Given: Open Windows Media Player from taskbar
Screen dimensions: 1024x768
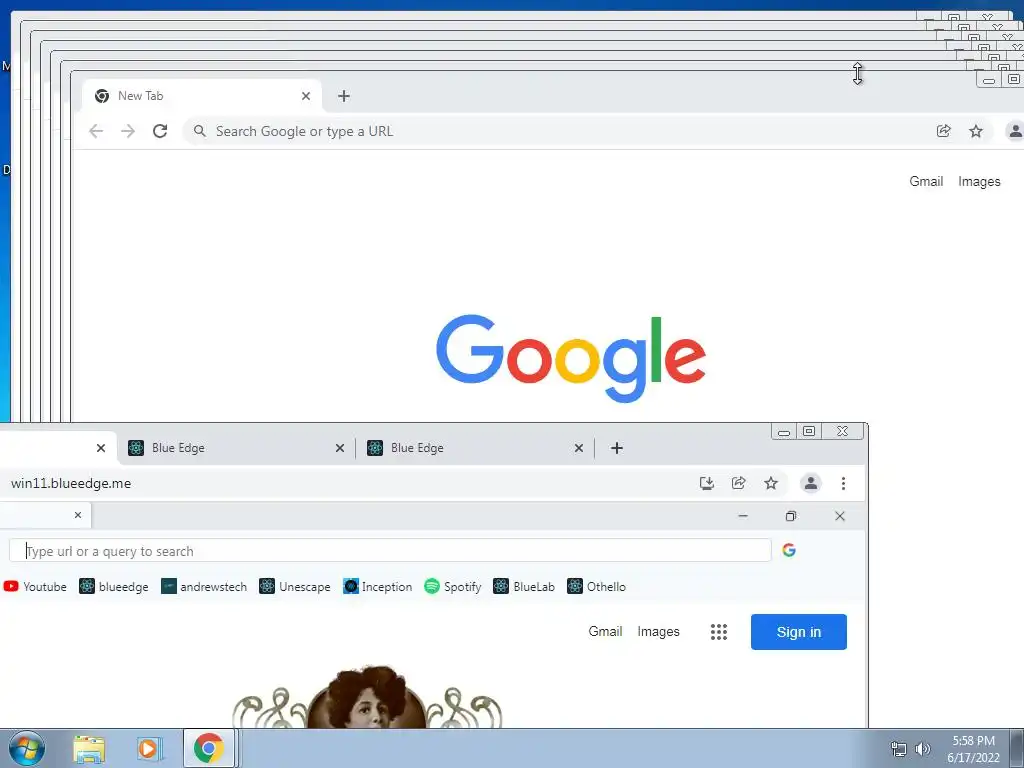Looking at the screenshot, I should [x=148, y=748].
